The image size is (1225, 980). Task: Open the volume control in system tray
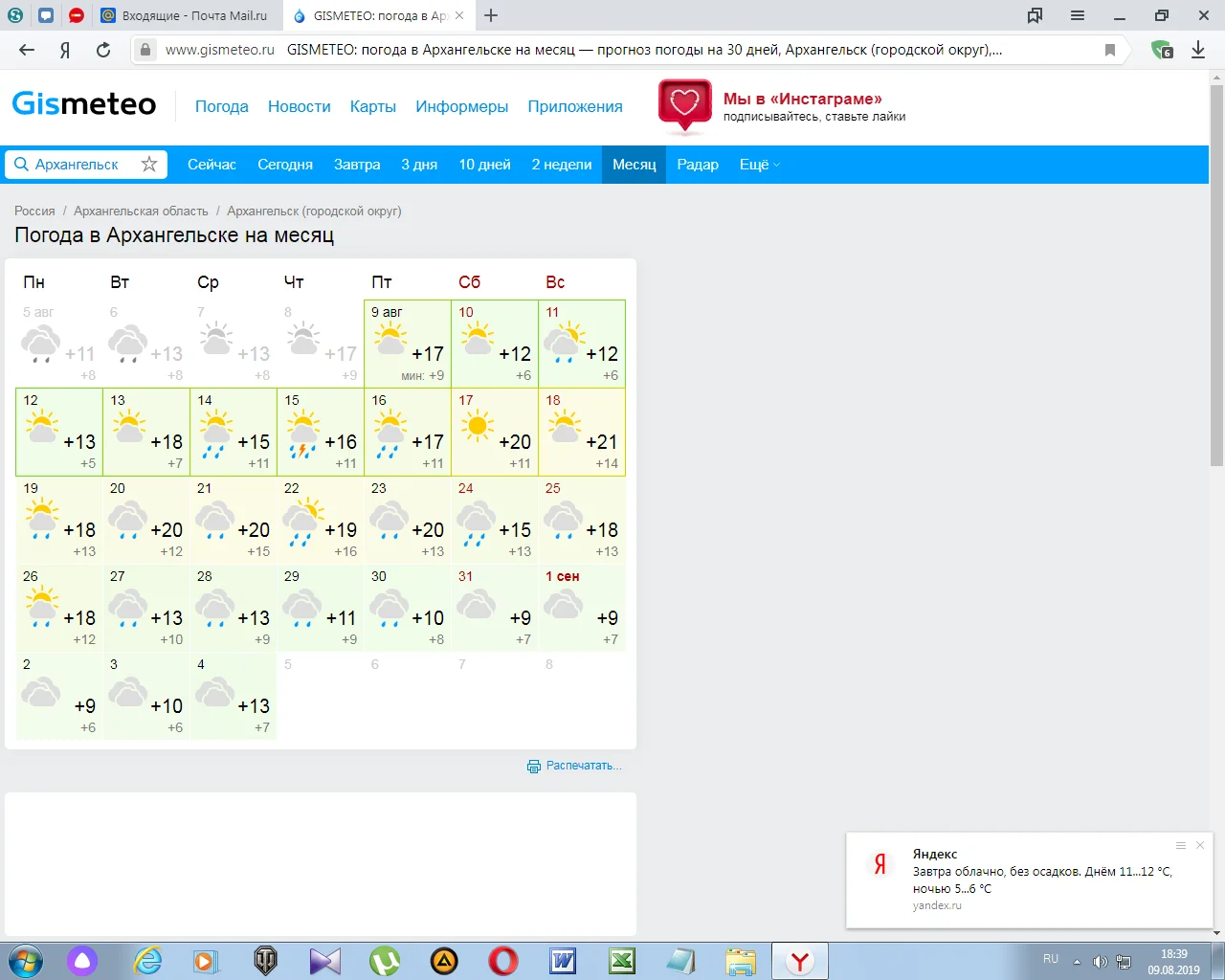(1101, 962)
